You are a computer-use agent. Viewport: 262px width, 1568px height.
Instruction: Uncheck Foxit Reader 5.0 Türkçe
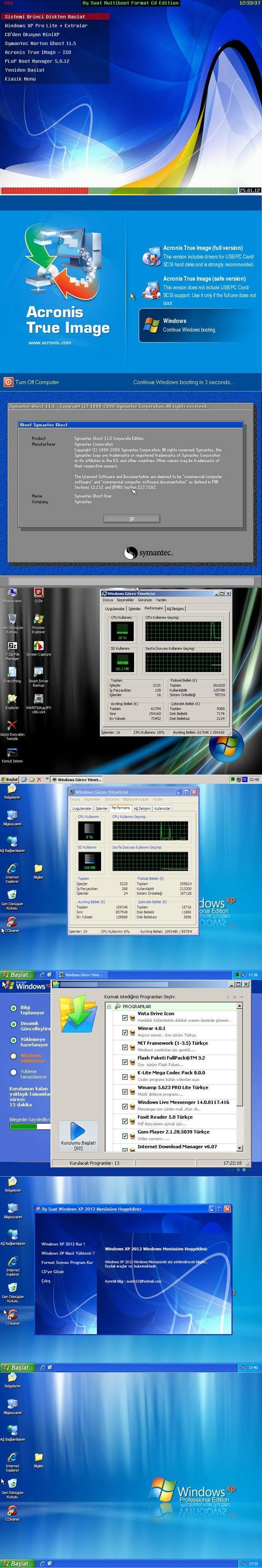coord(125,1121)
